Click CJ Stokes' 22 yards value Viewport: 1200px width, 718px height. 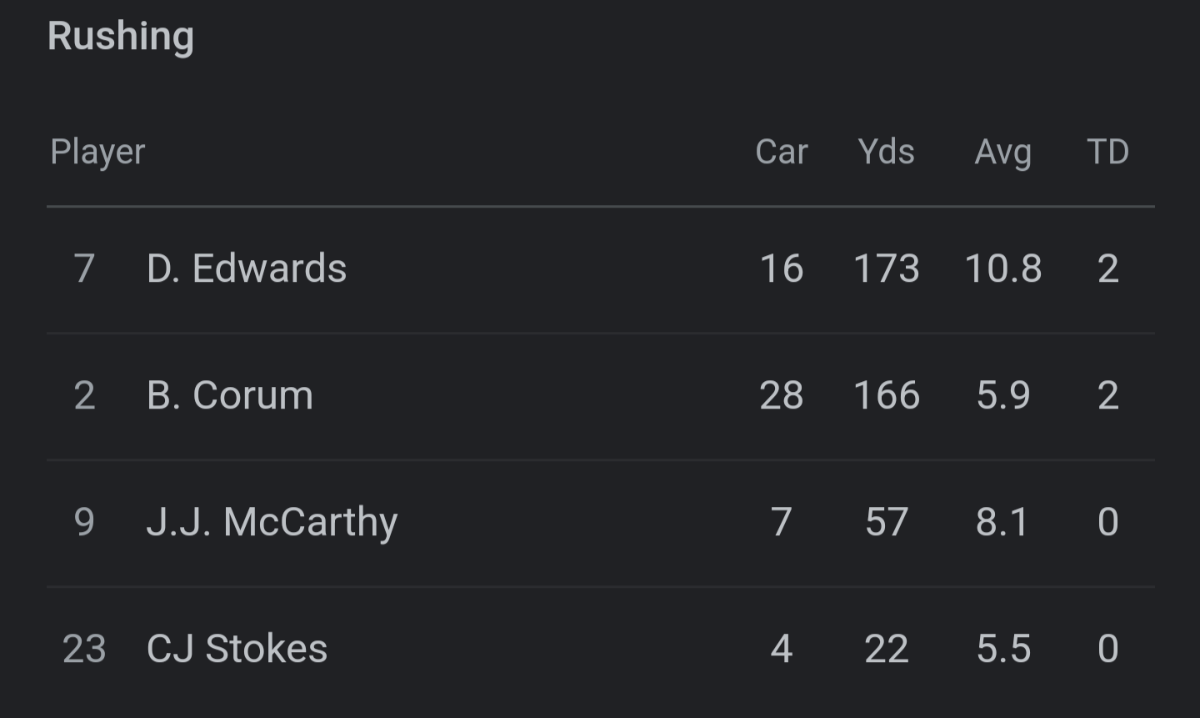click(886, 649)
